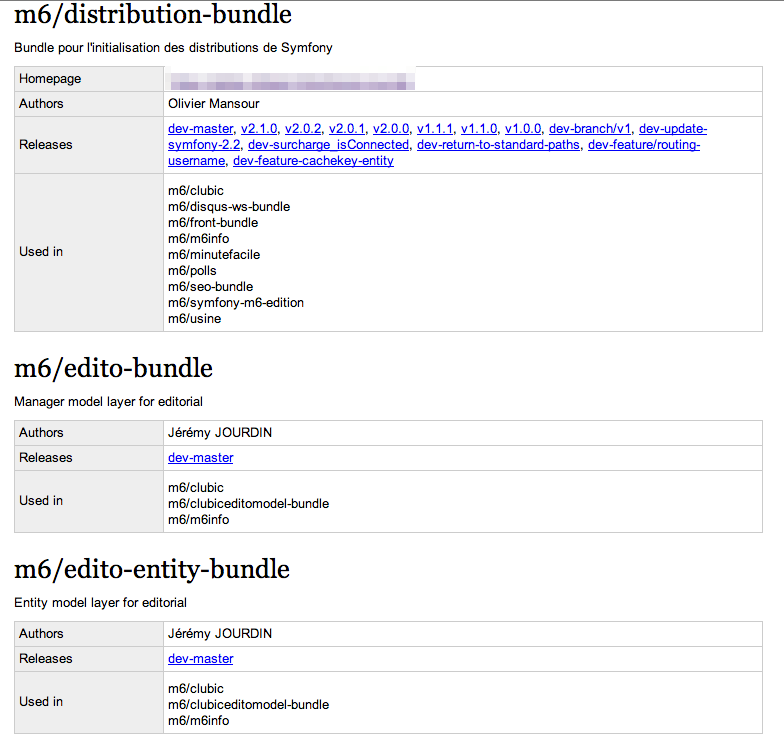Click the m6/edito-entity-bundle heading

[x=152, y=570]
